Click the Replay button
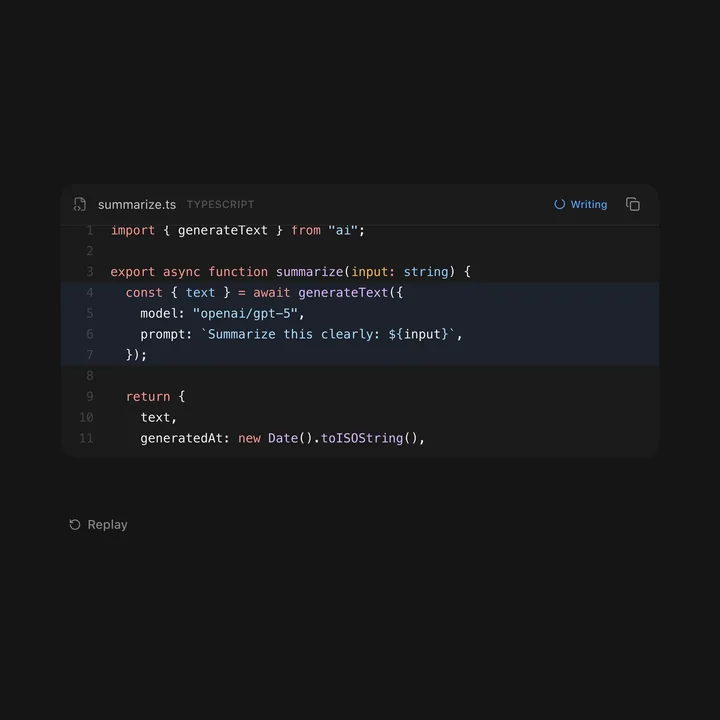The height and width of the screenshot is (720, 720). click(98, 524)
